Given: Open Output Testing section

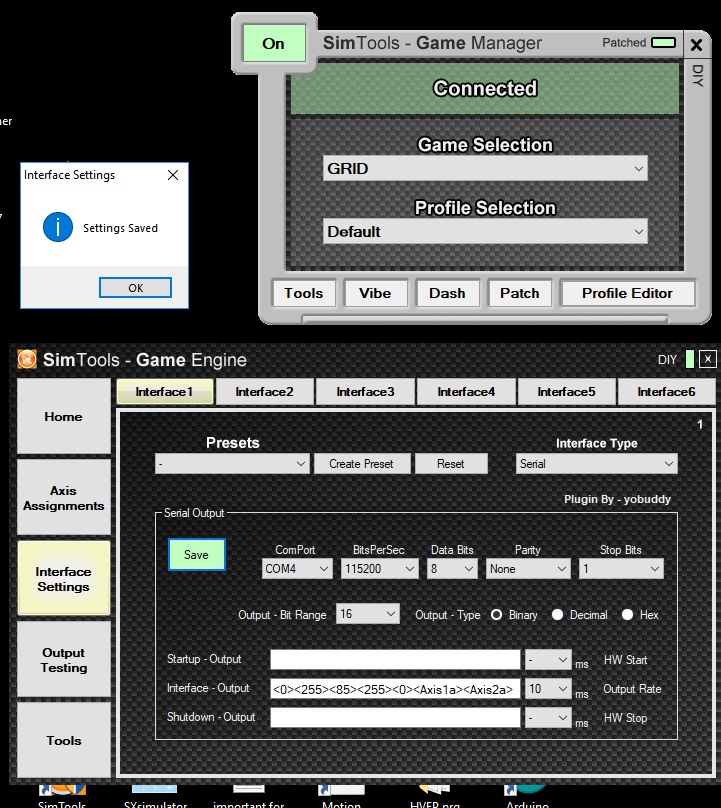Looking at the screenshot, I should (63, 660).
